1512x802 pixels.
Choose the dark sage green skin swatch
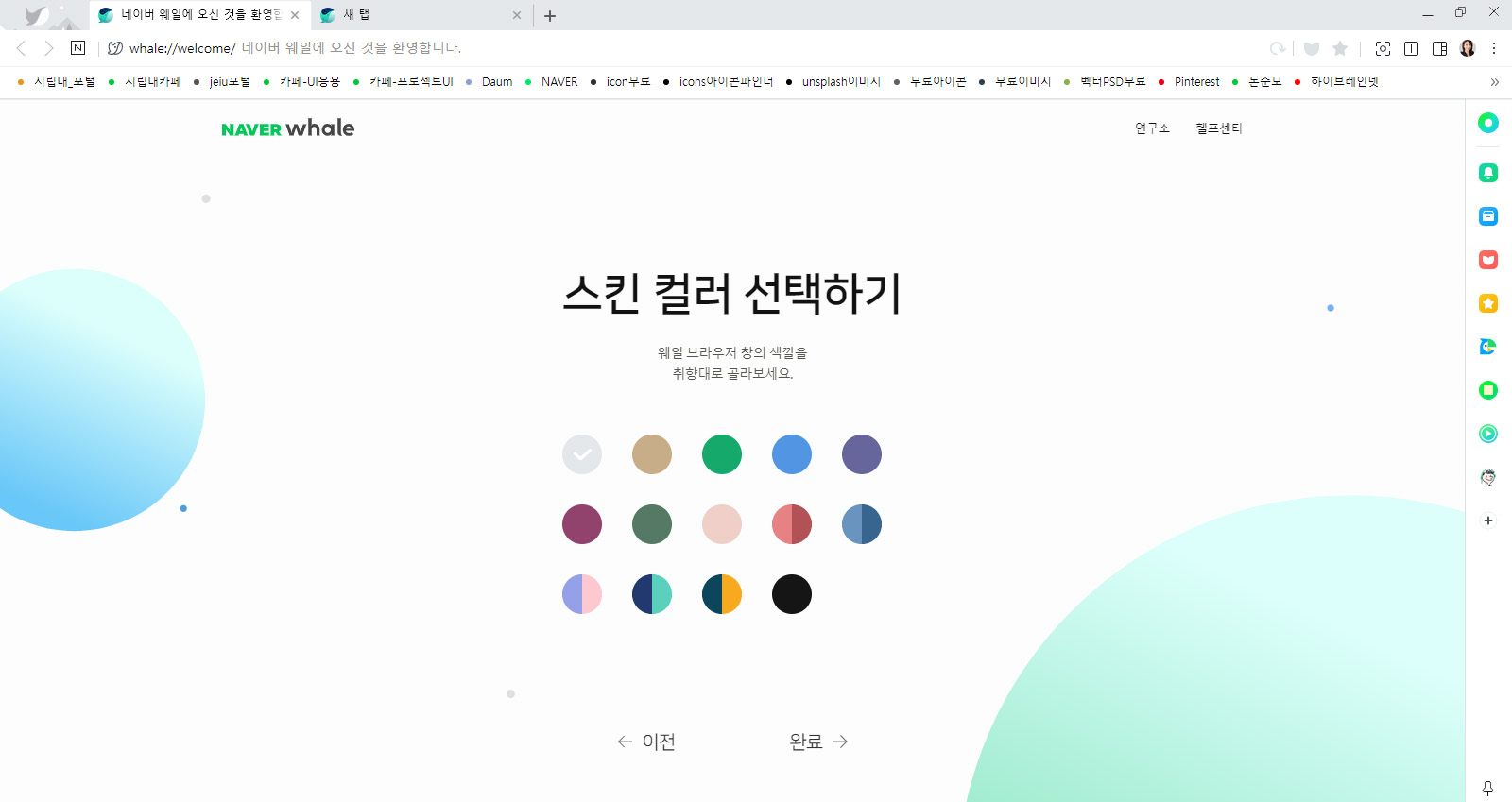652,524
